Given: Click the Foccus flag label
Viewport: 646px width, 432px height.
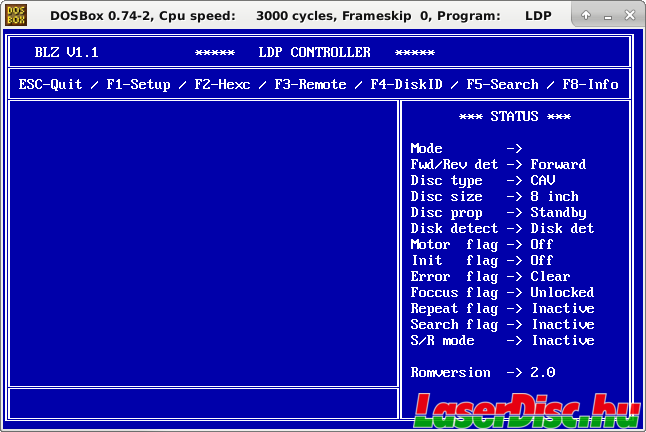Looking at the screenshot, I should pos(454,293).
